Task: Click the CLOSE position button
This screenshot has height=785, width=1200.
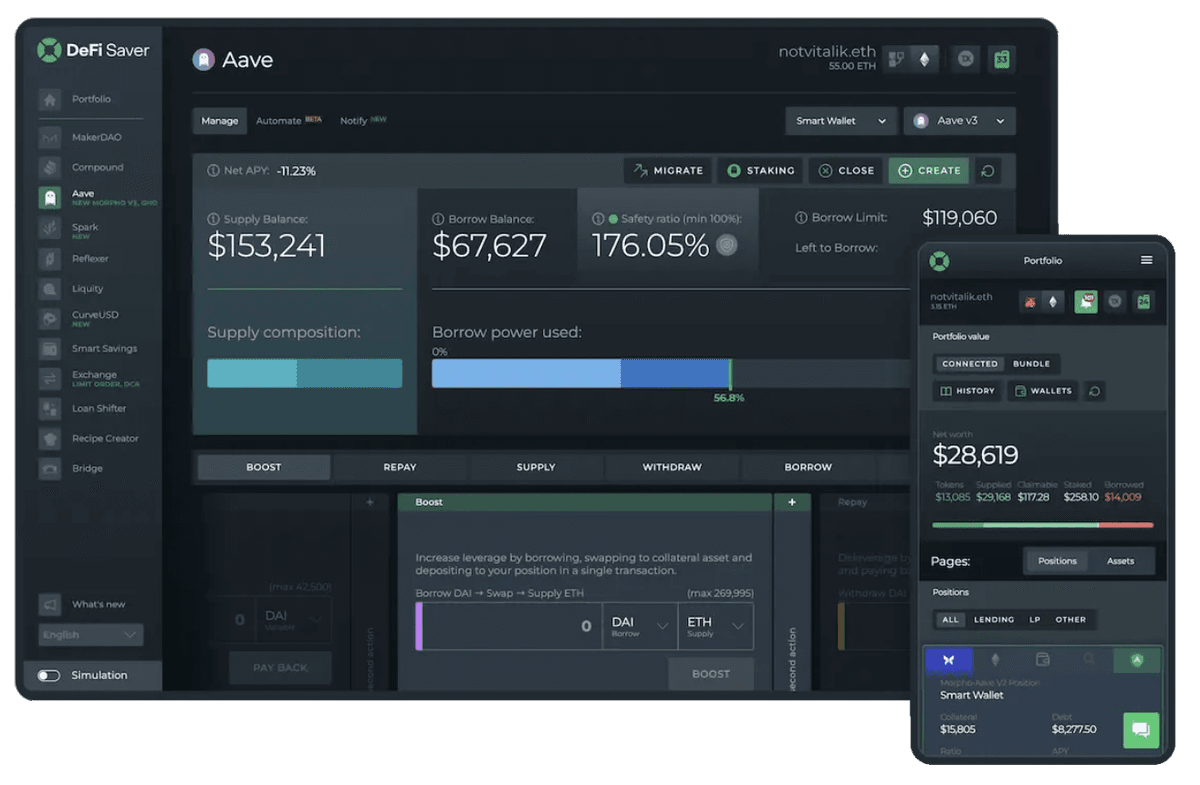Action: (x=846, y=171)
